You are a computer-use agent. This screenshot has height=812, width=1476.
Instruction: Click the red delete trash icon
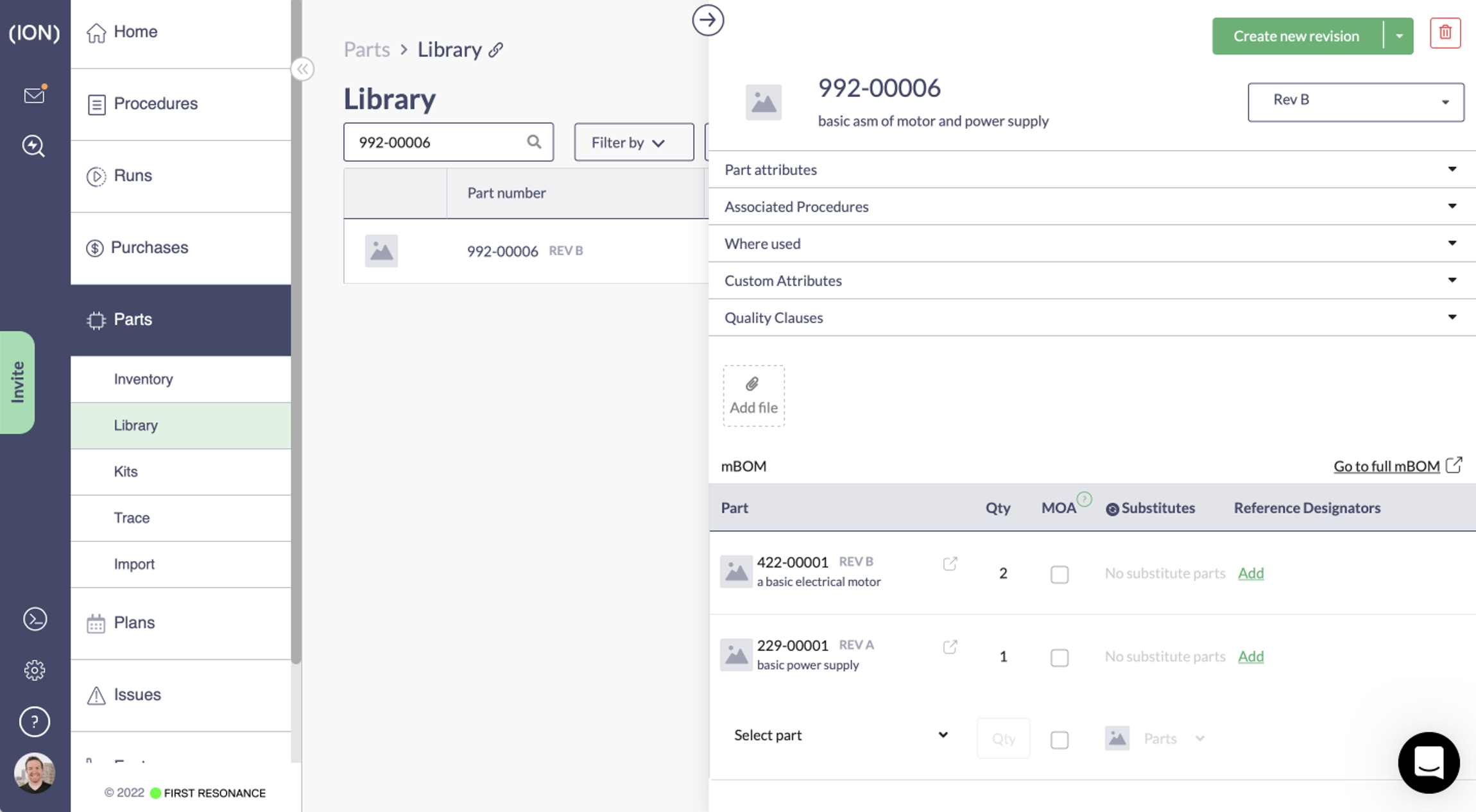coord(1445,33)
